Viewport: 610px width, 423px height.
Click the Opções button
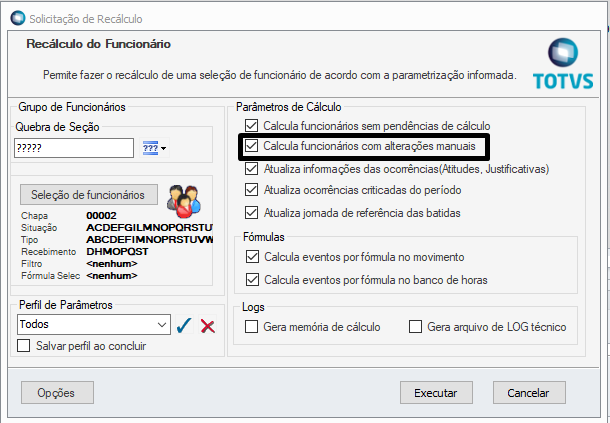point(57,393)
